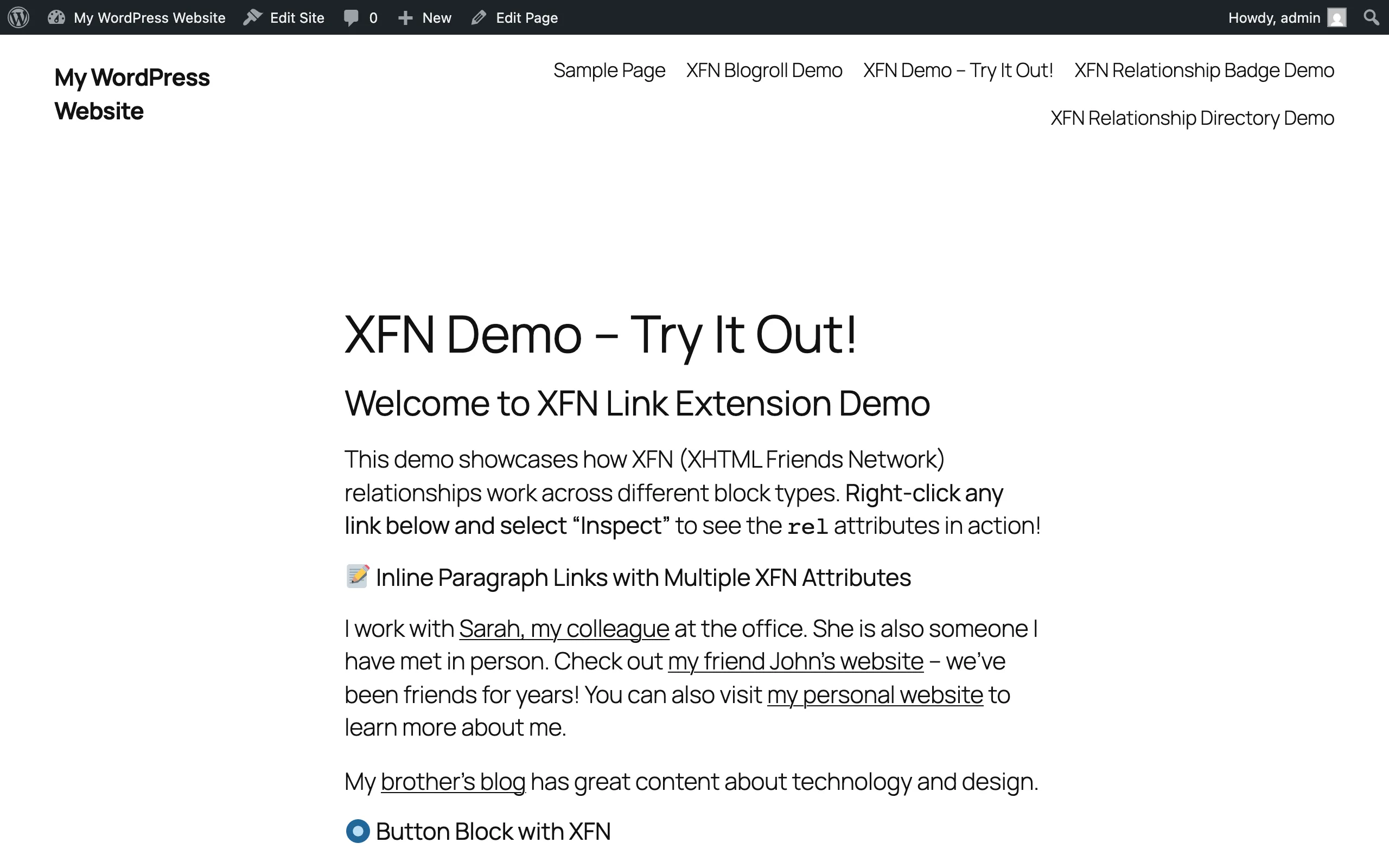The image size is (1389, 868).
Task: Open XFN Blogroll Demo nav link
Action: 764,70
